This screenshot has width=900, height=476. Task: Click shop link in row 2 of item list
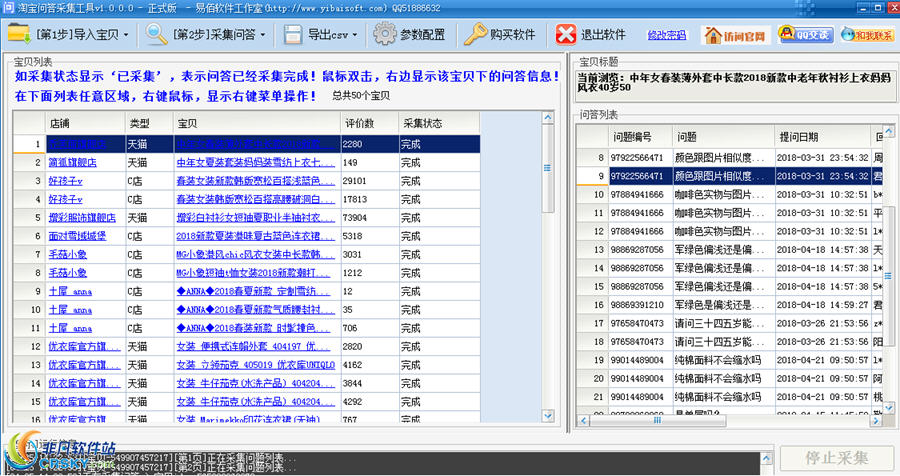72,162
